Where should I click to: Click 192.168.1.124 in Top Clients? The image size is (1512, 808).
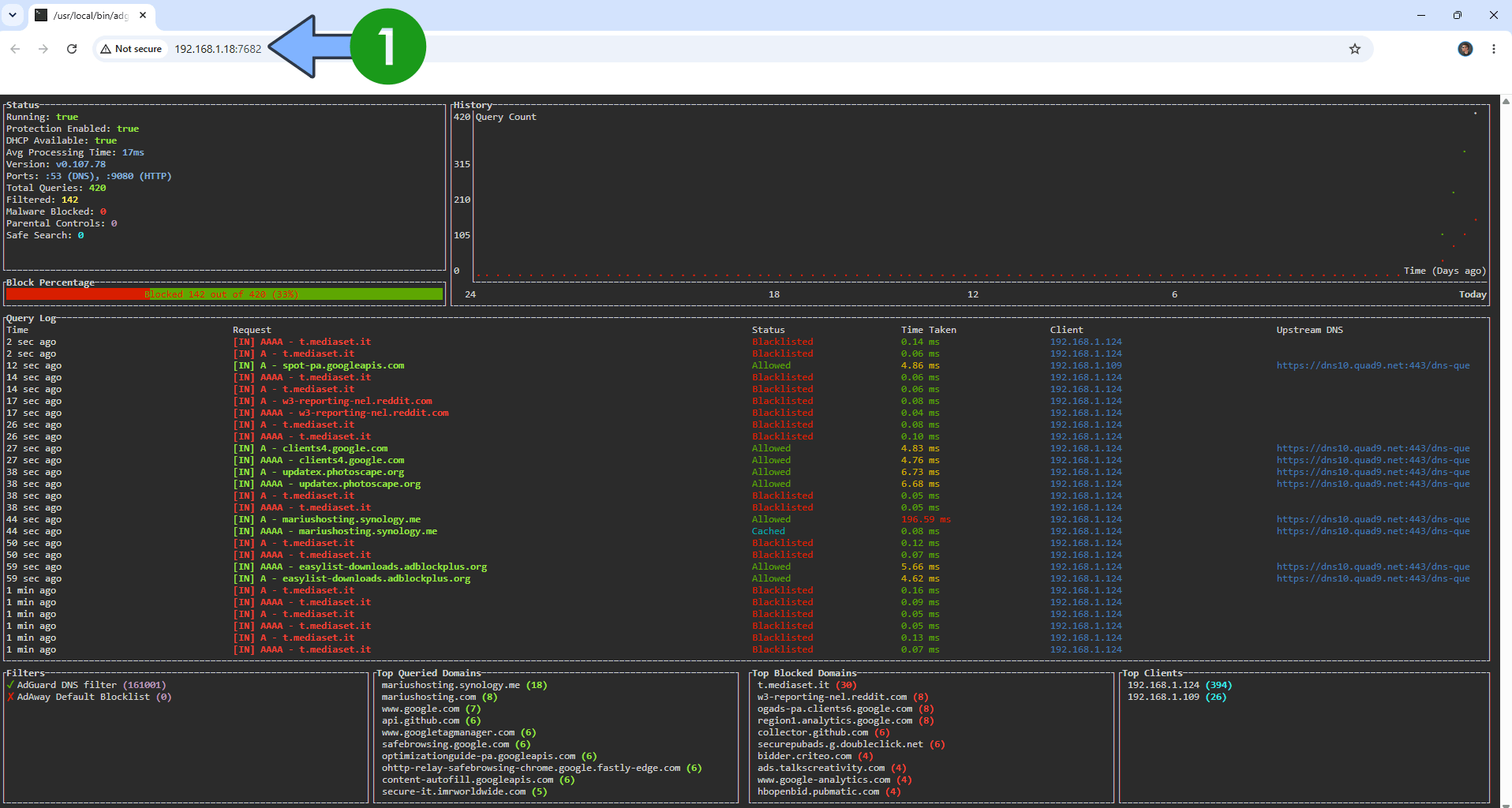pyautogui.click(x=1179, y=685)
